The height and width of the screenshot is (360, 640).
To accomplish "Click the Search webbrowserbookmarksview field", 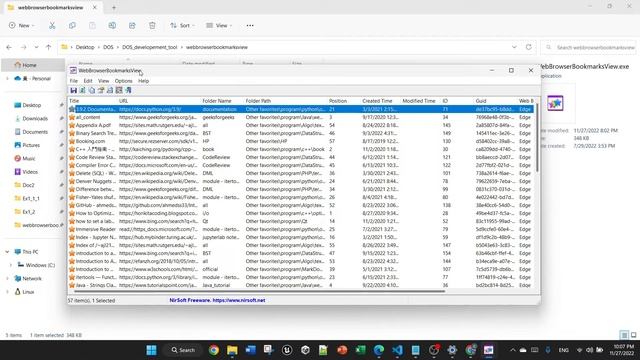I will (589, 47).
